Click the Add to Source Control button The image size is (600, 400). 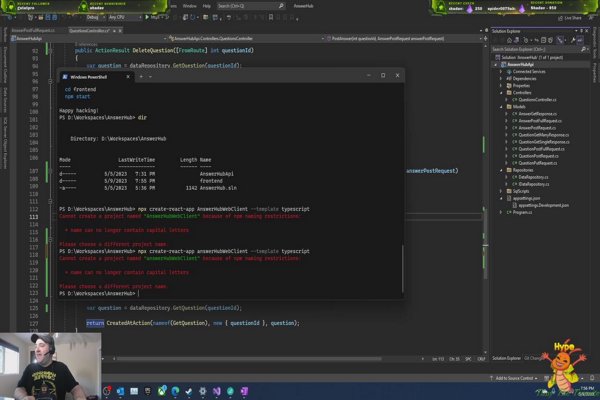(514, 378)
